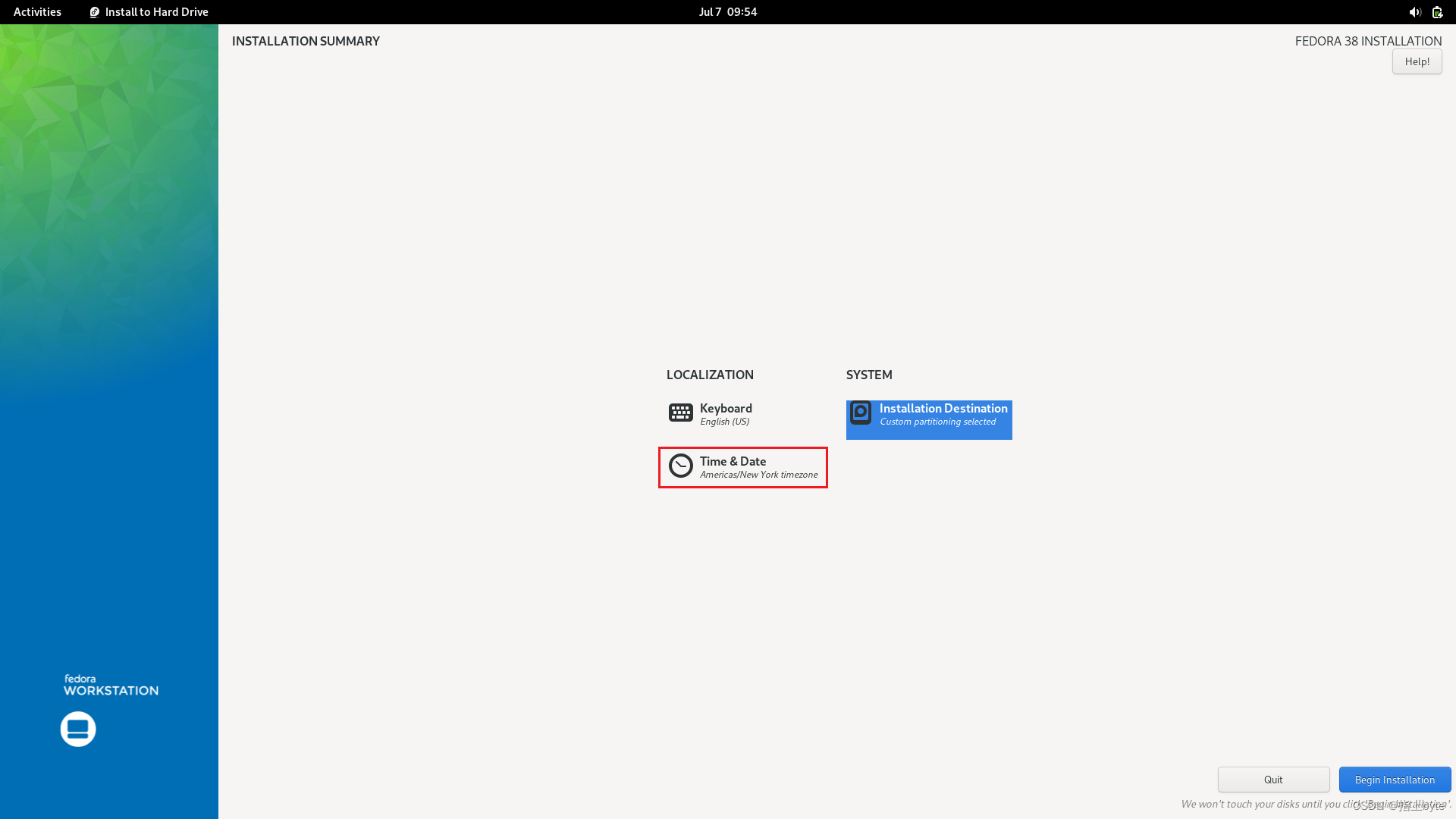Click the clock icon for Time & Date
Image resolution: width=1456 pixels, height=819 pixels.
click(x=680, y=466)
